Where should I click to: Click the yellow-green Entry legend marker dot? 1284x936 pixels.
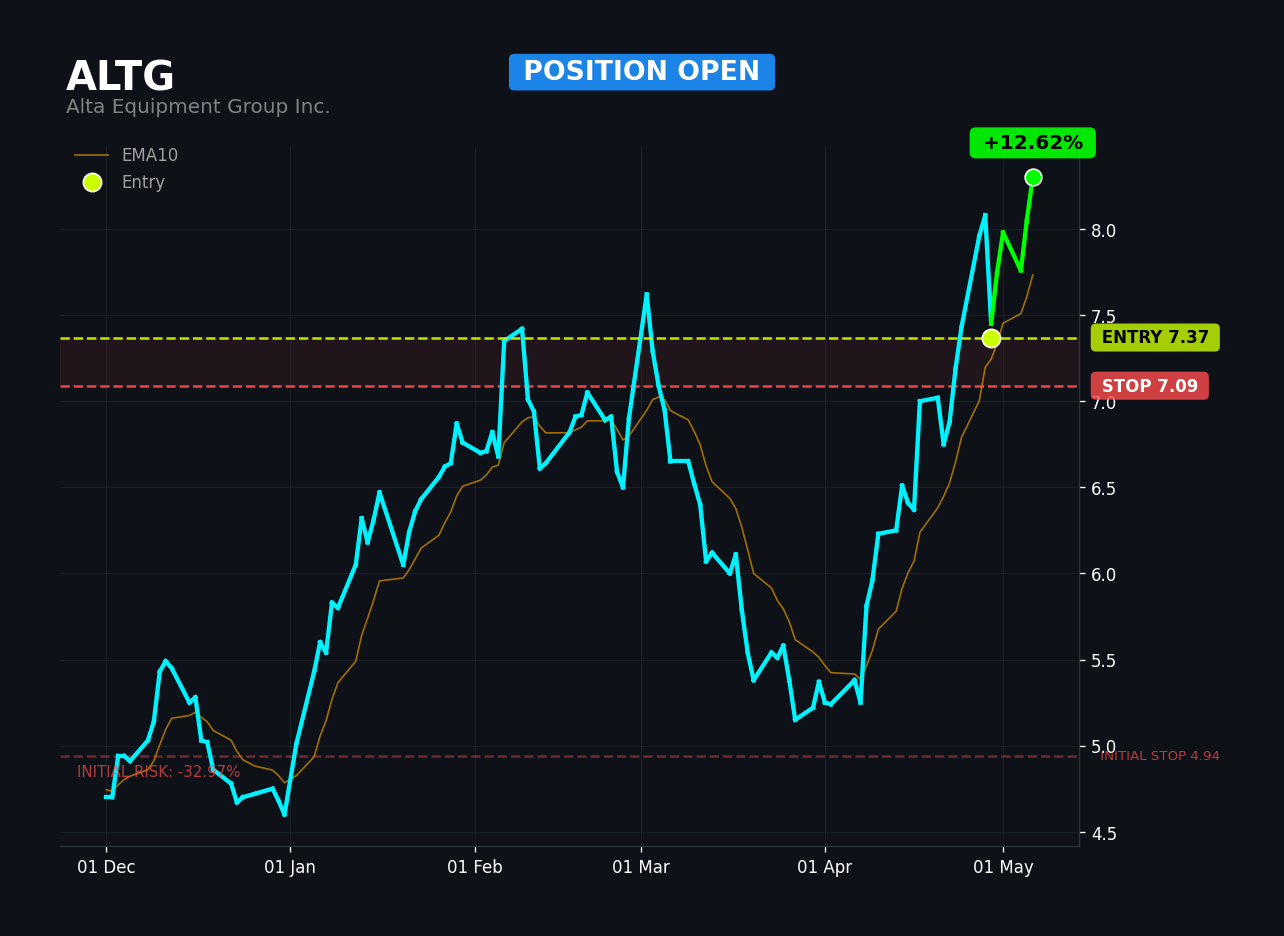92,183
